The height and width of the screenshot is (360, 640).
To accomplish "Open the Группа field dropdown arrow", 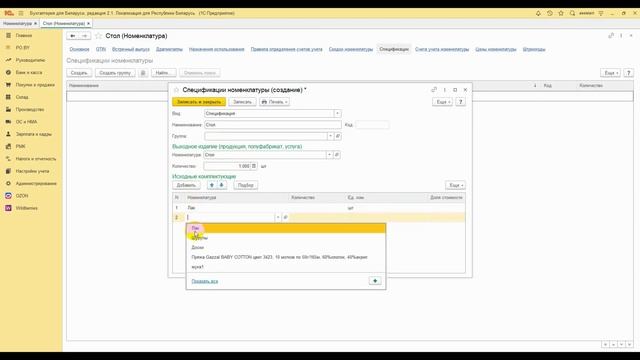I will point(330,136).
